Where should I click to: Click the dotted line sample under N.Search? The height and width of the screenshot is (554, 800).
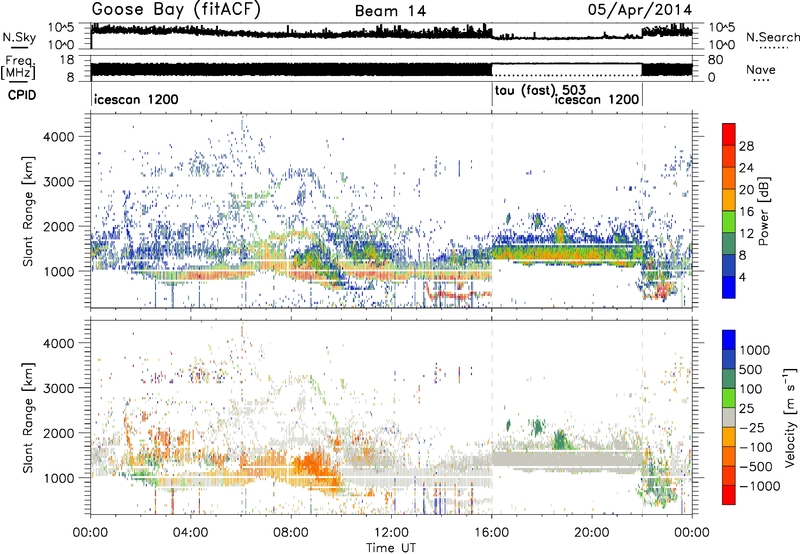[x=773, y=48]
